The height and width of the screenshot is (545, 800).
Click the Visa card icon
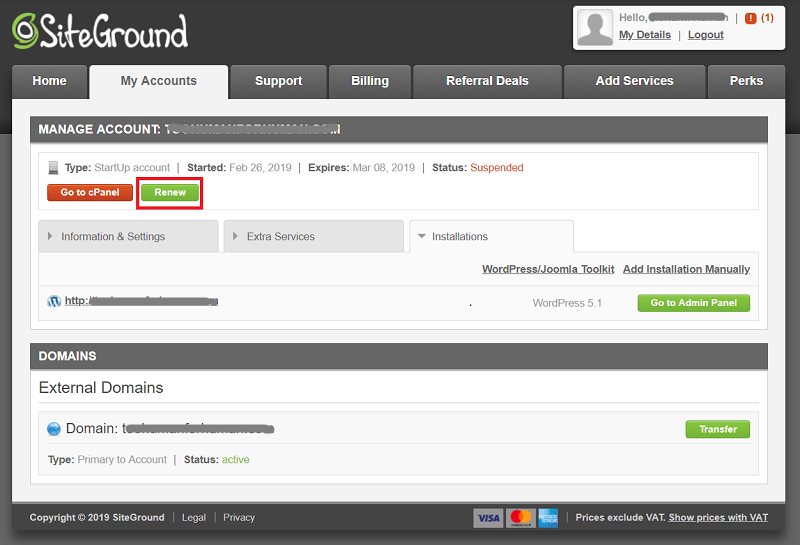click(488, 518)
